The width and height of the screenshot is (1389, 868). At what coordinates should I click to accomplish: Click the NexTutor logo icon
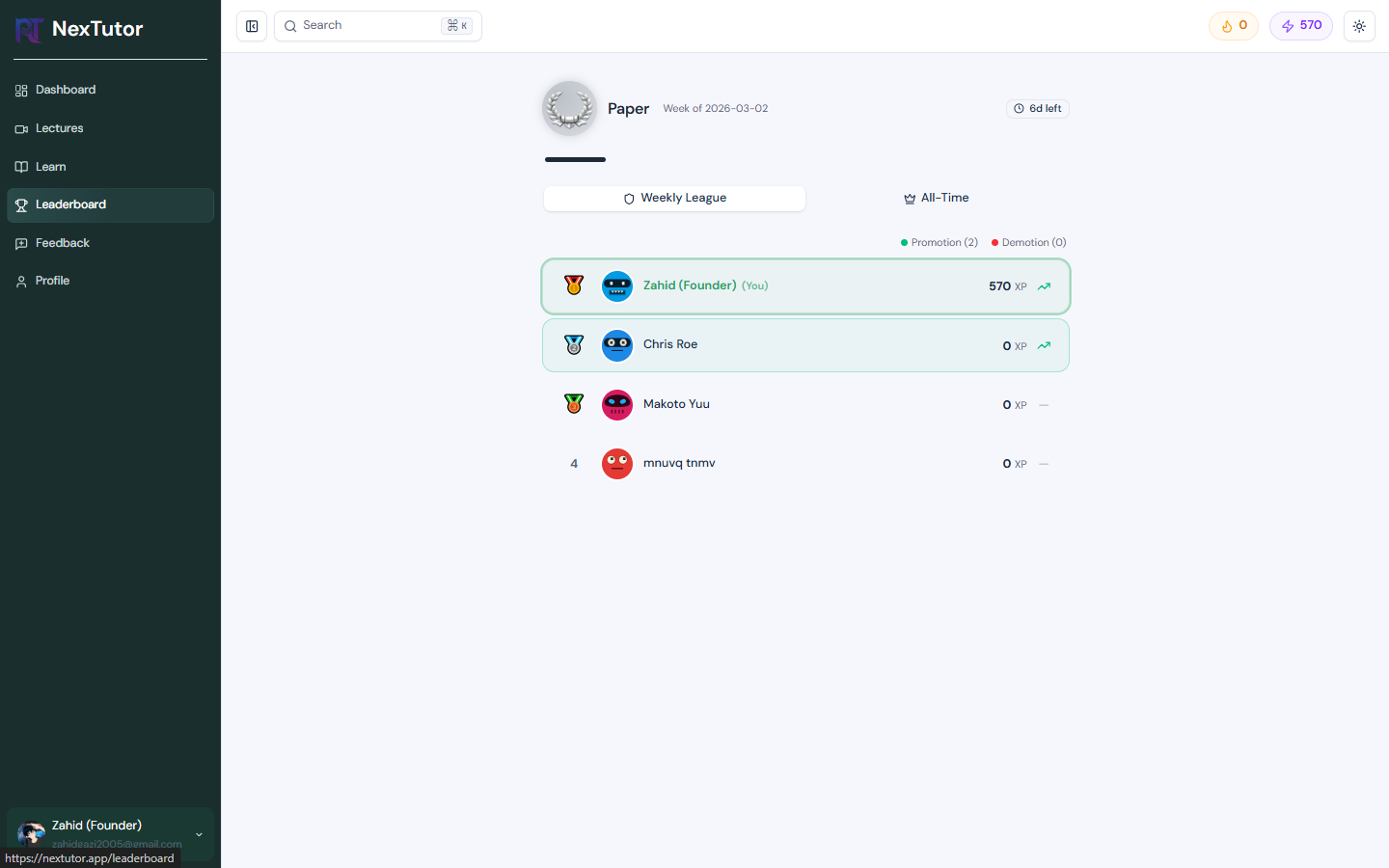point(29,30)
